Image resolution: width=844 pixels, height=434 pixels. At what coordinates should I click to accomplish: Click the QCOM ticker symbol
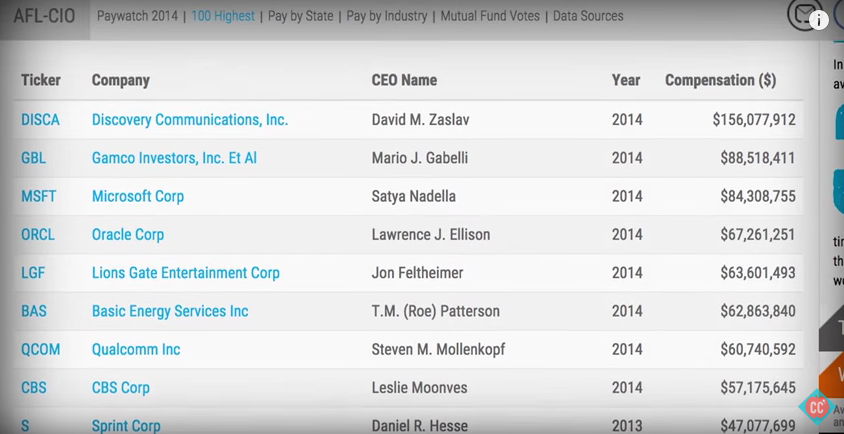point(40,349)
